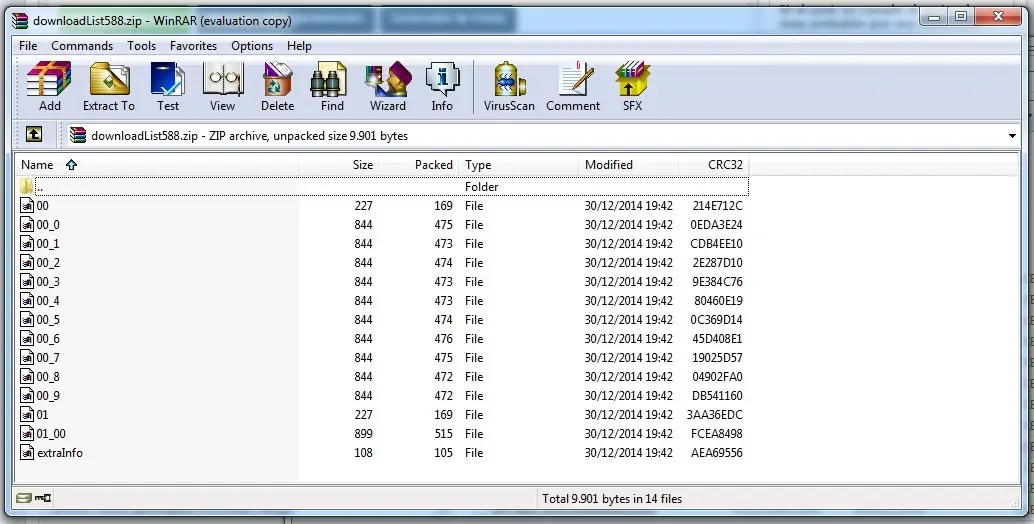This screenshot has width=1034, height=524.
Task: Open the Help menu
Action: tap(299, 45)
